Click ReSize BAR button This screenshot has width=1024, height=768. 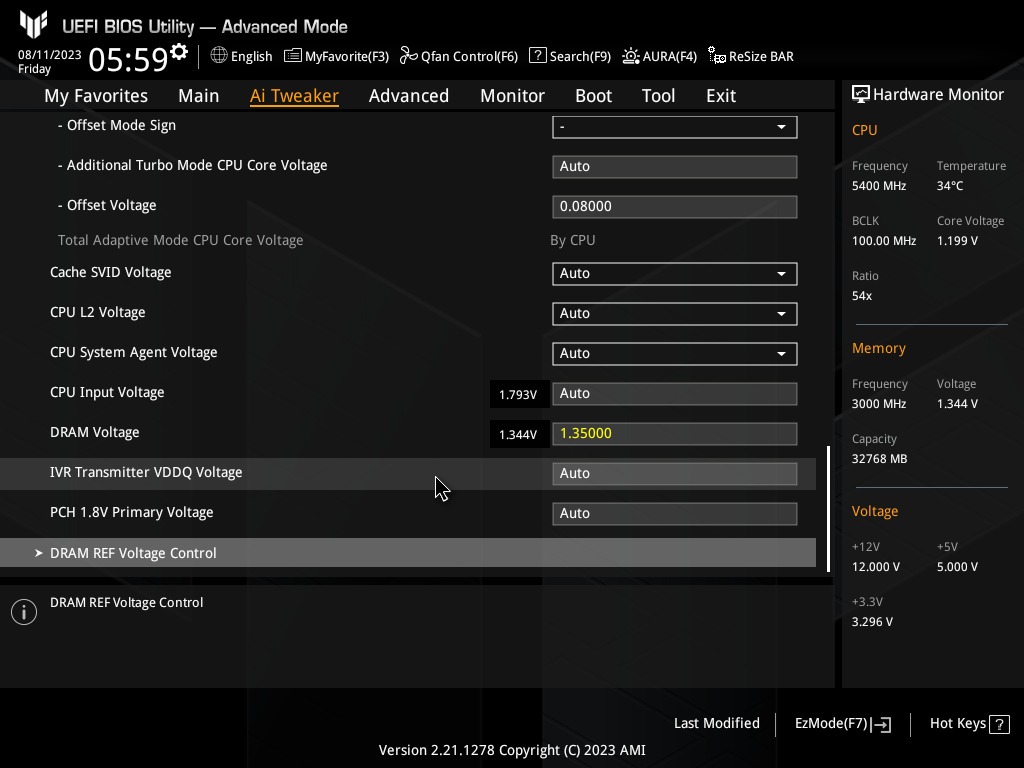[751, 56]
